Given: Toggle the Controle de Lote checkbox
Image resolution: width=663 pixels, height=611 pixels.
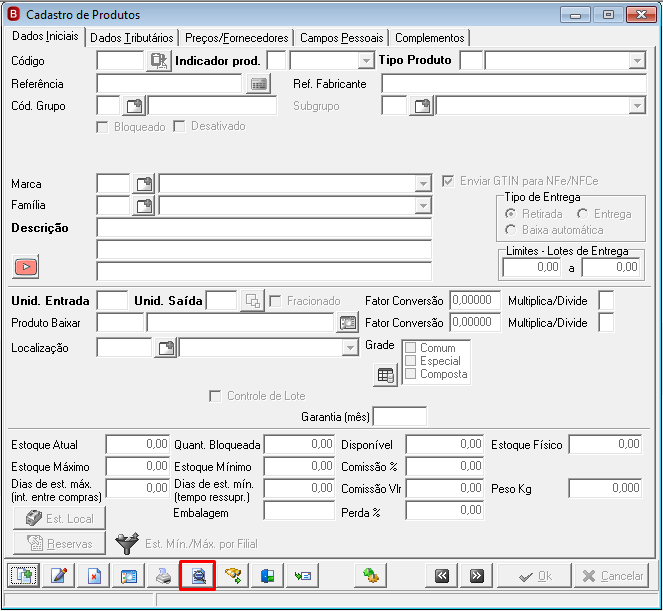Looking at the screenshot, I should point(215,396).
